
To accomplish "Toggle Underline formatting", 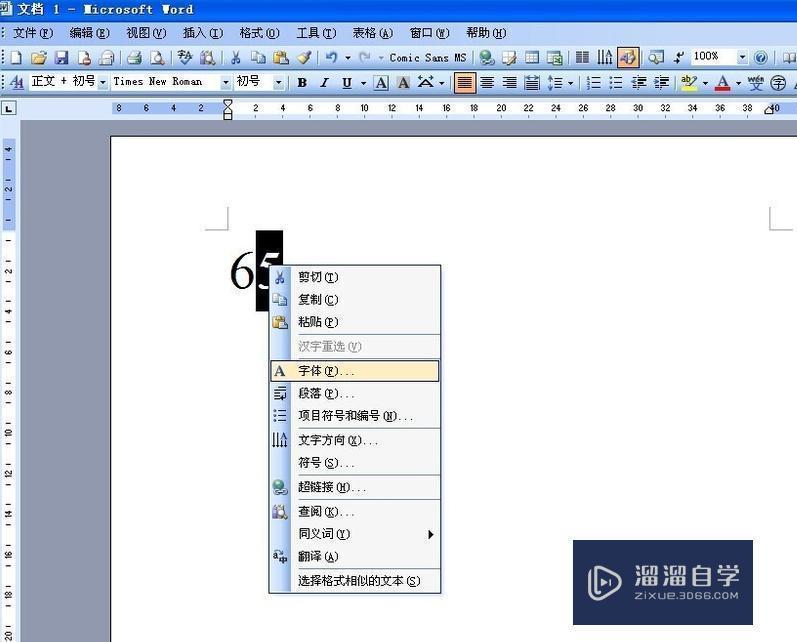I will [347, 82].
